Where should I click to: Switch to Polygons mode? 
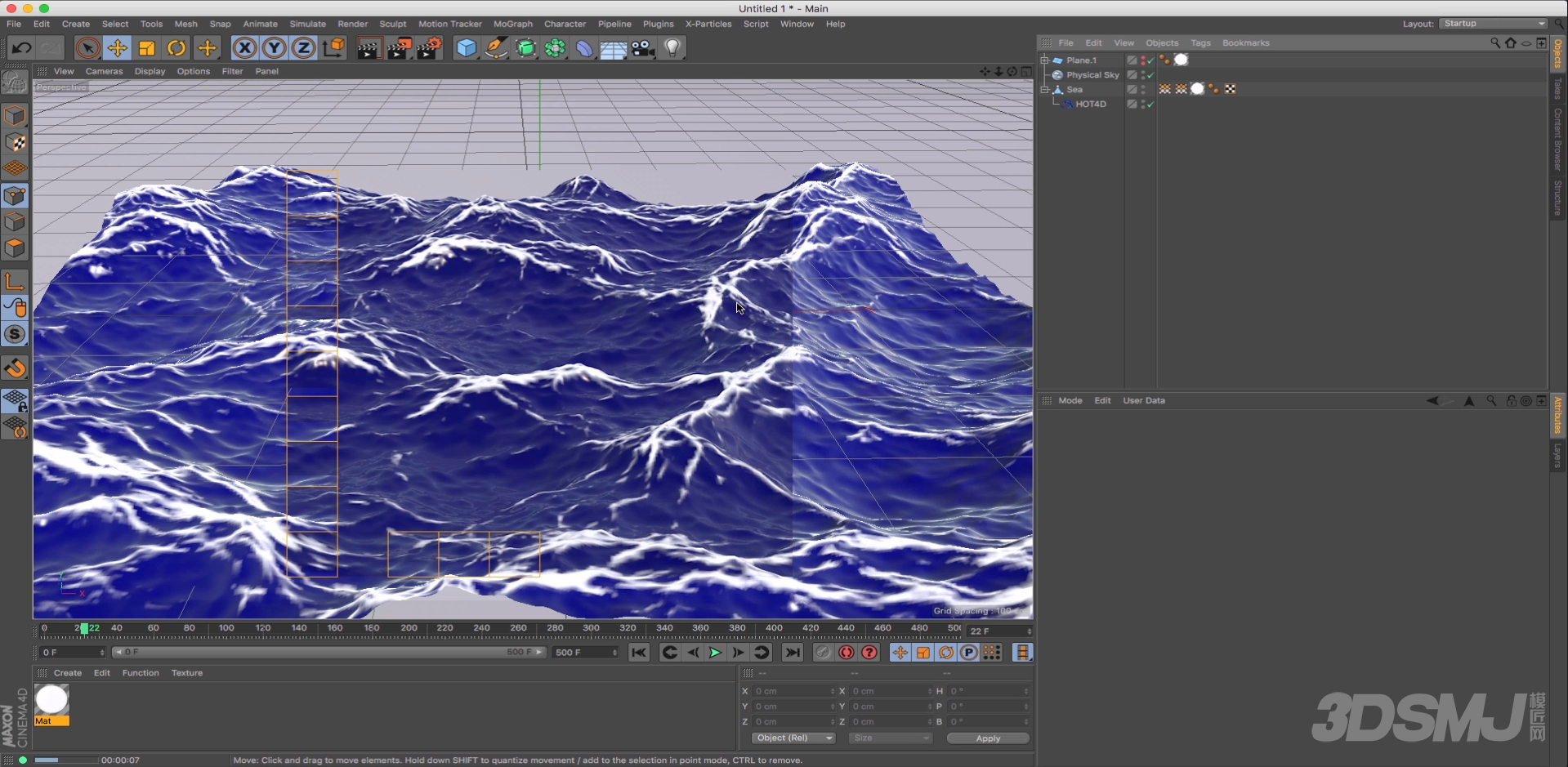coord(15,248)
